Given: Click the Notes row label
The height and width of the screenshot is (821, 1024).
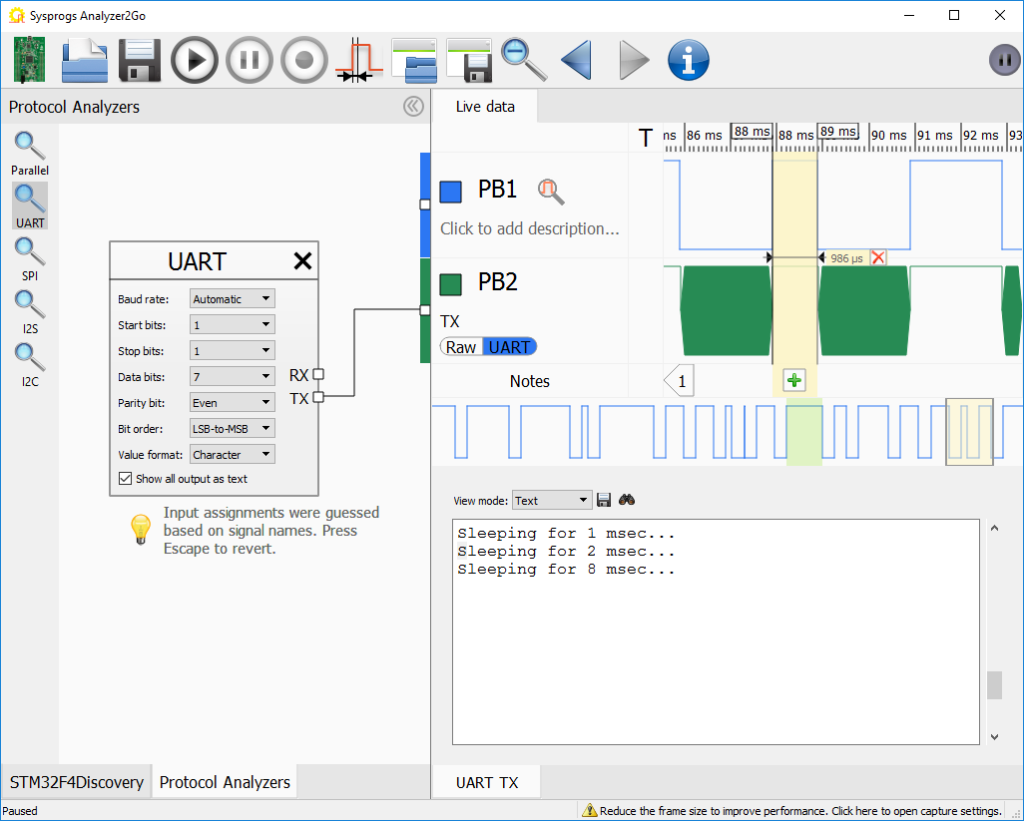Looking at the screenshot, I should [530, 381].
